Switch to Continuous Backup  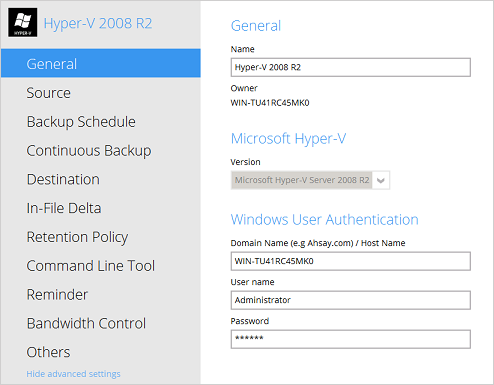(x=89, y=151)
